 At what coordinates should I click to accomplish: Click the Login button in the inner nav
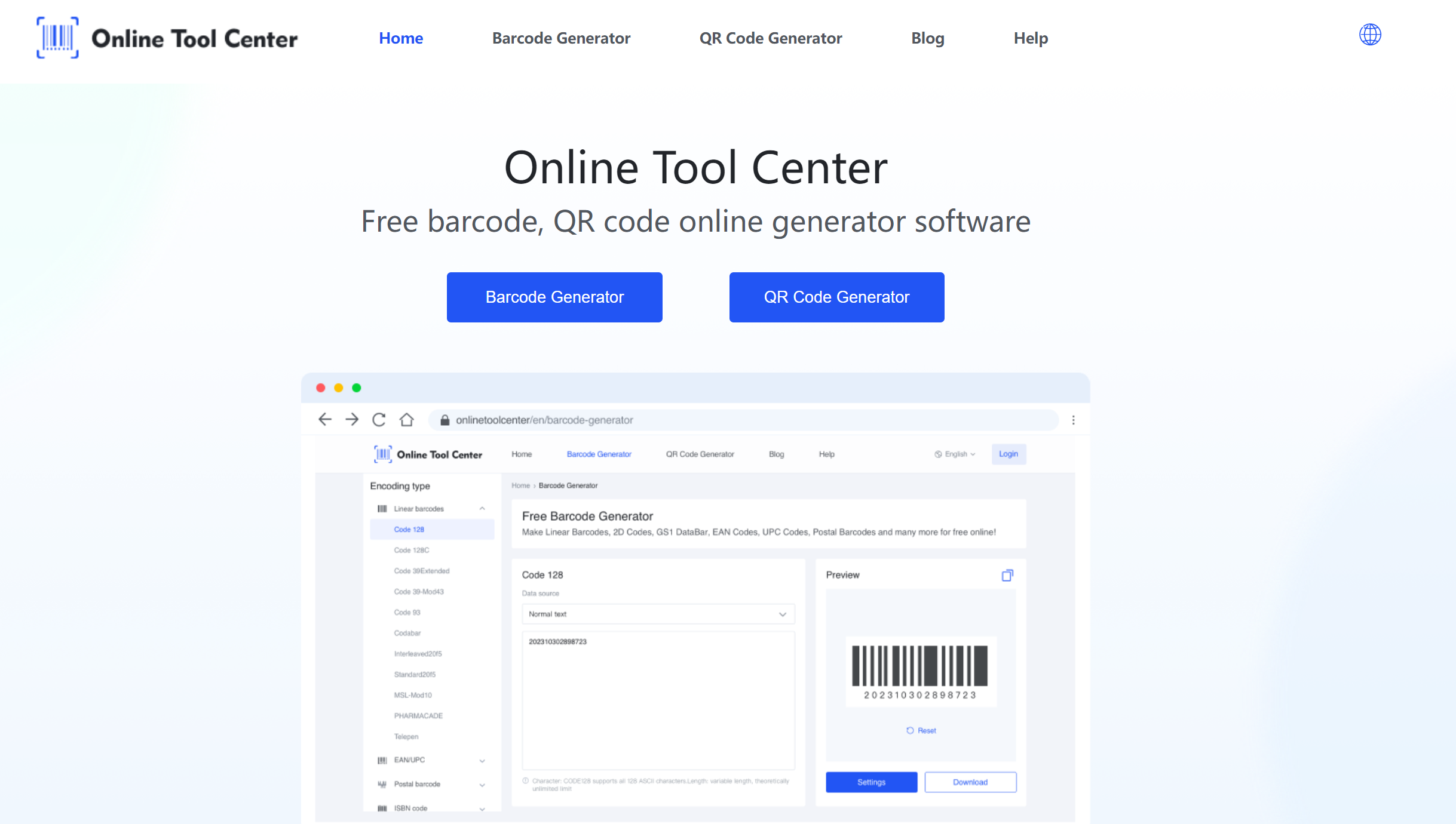(1008, 453)
